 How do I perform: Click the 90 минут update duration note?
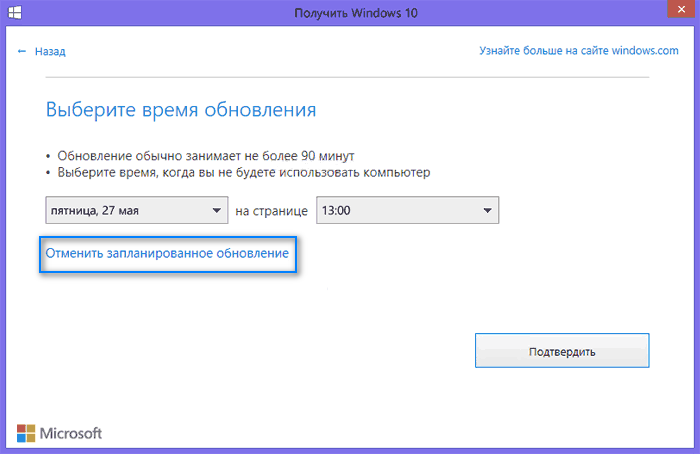(x=205, y=156)
